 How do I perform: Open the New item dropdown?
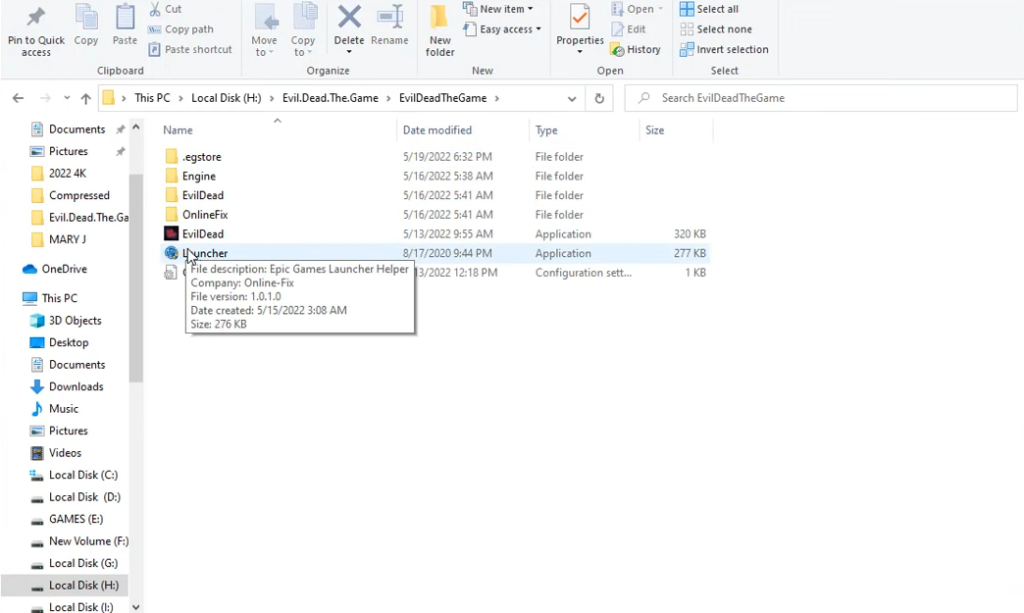point(498,9)
